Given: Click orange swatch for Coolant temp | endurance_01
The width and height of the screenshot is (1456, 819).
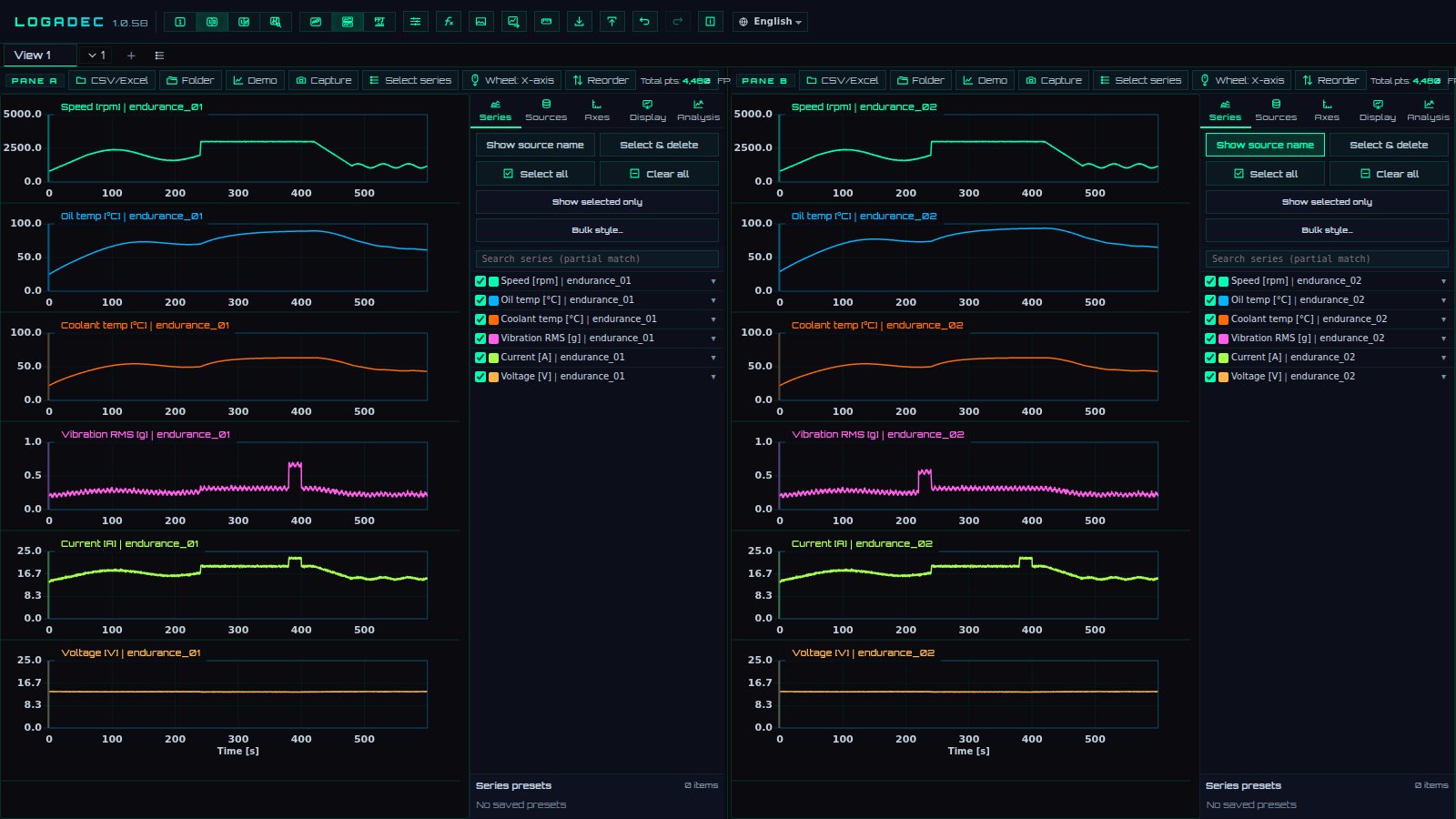Looking at the screenshot, I should (493, 319).
